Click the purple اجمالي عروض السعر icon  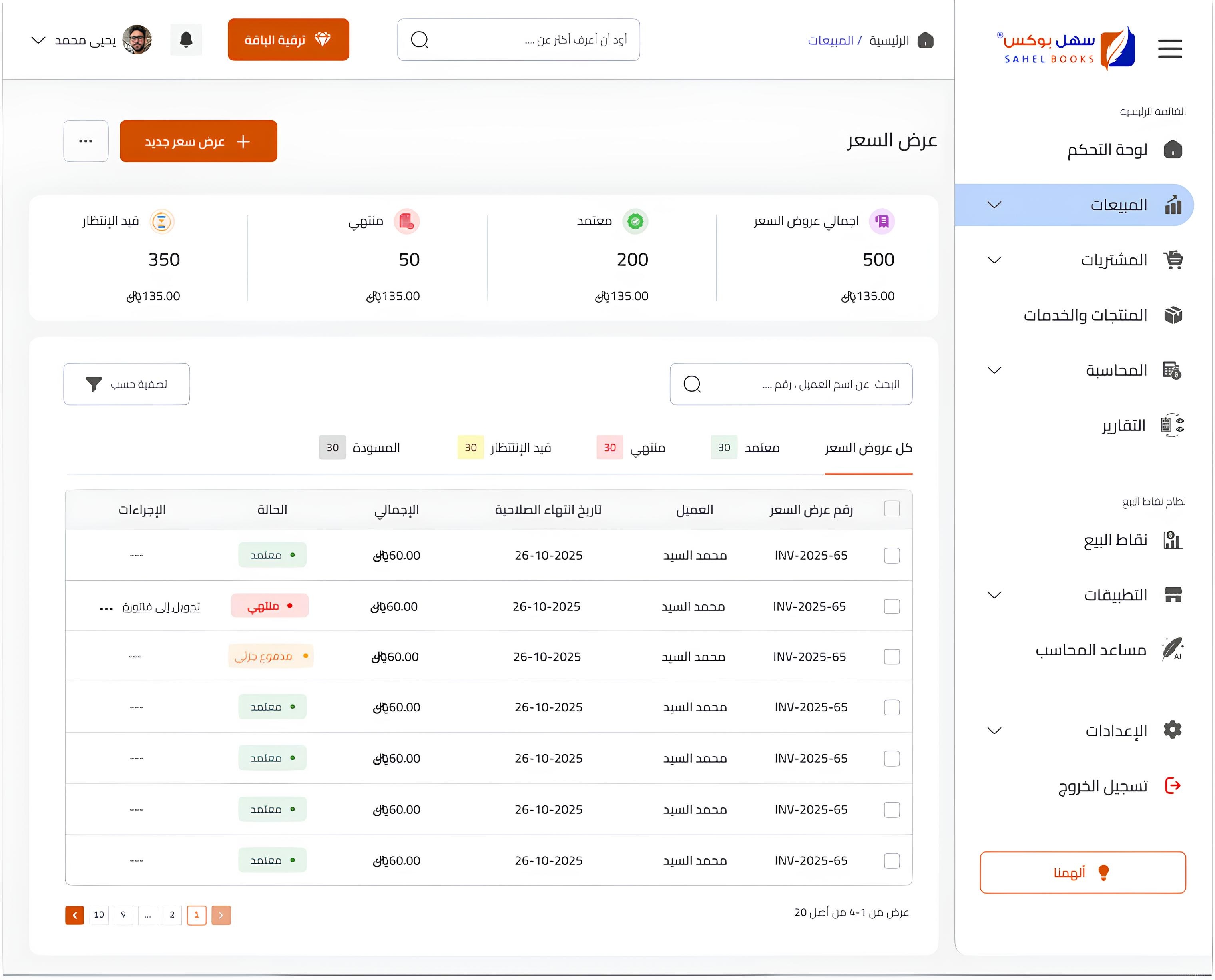click(882, 221)
